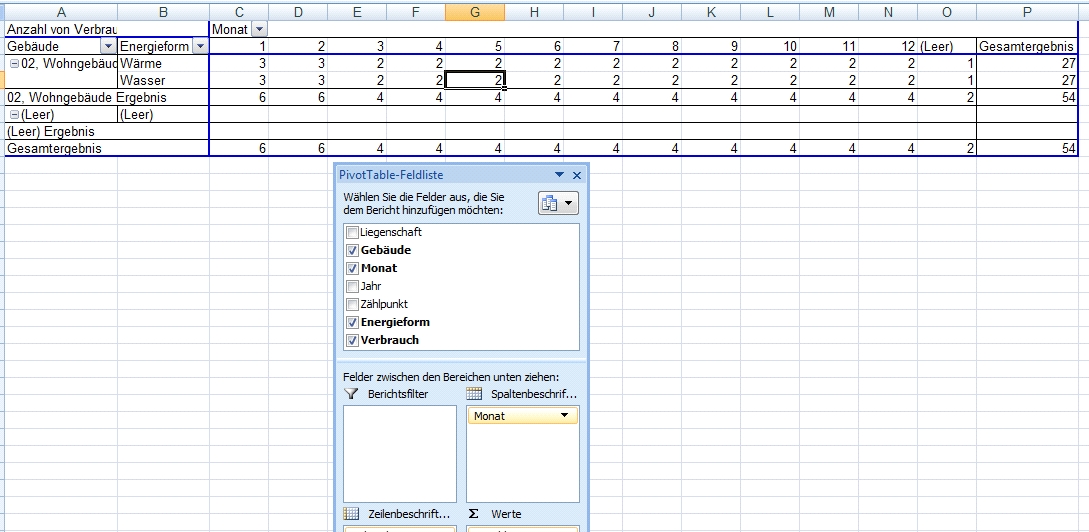Select column header P
Image resolution: width=1089 pixels, height=532 pixels.
[x=1028, y=12]
